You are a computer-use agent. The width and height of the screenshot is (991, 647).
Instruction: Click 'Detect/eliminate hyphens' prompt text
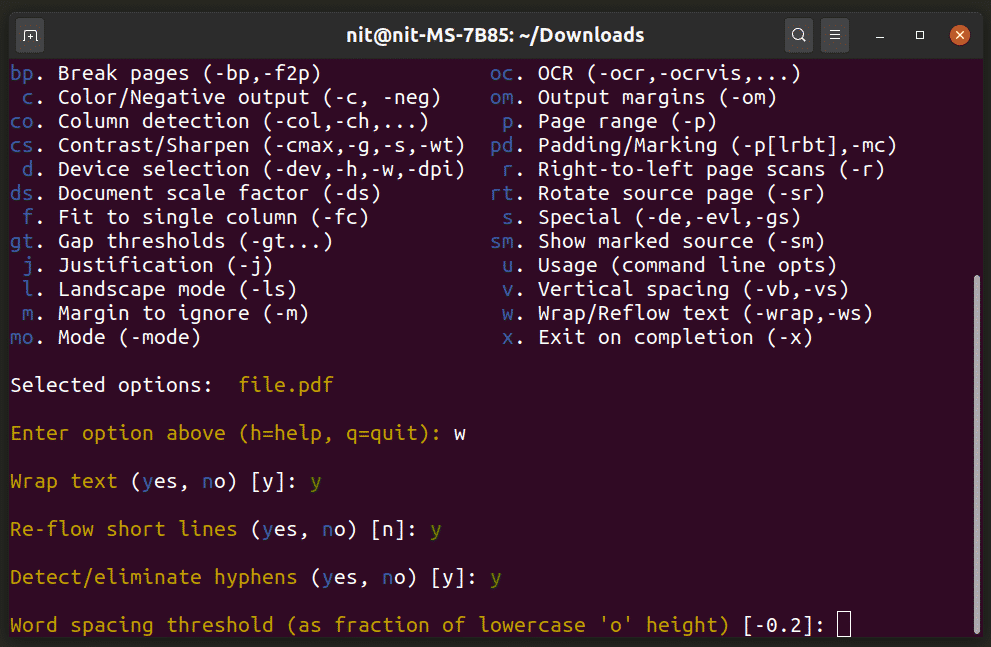click(x=153, y=577)
